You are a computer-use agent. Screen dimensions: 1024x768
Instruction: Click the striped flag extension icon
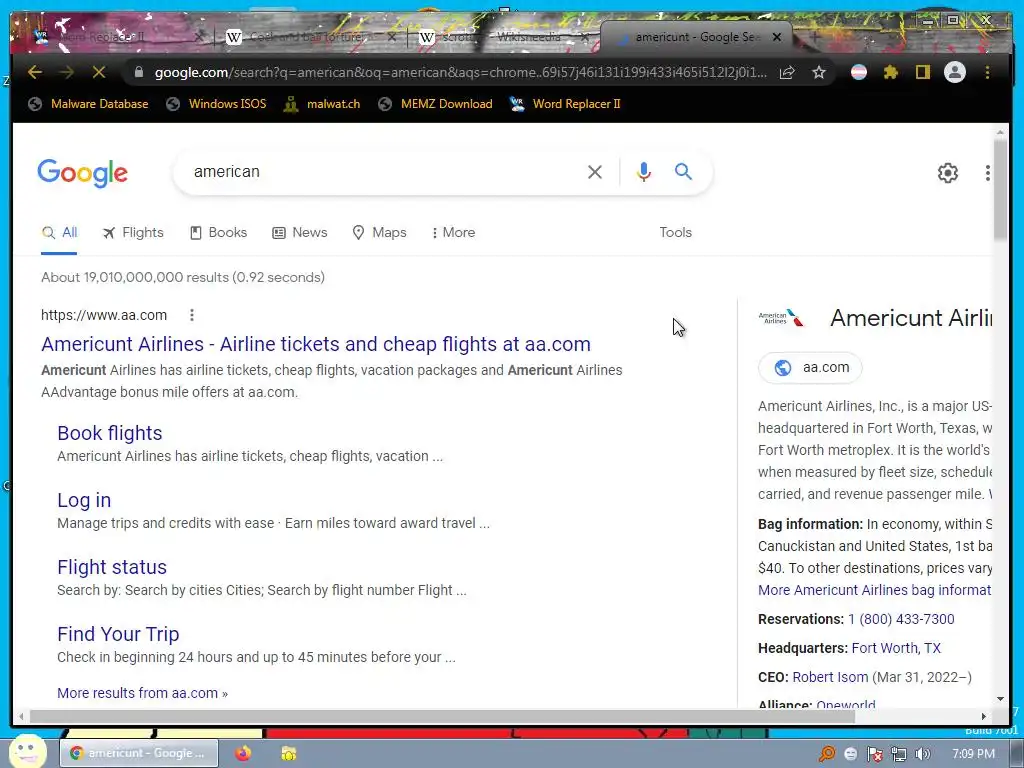859,72
